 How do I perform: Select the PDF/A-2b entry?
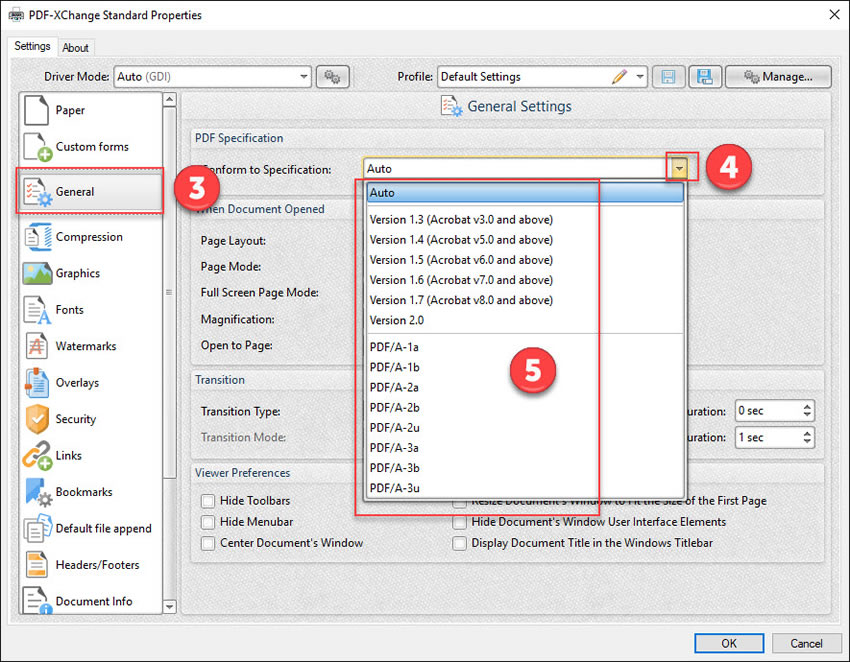pos(525,407)
